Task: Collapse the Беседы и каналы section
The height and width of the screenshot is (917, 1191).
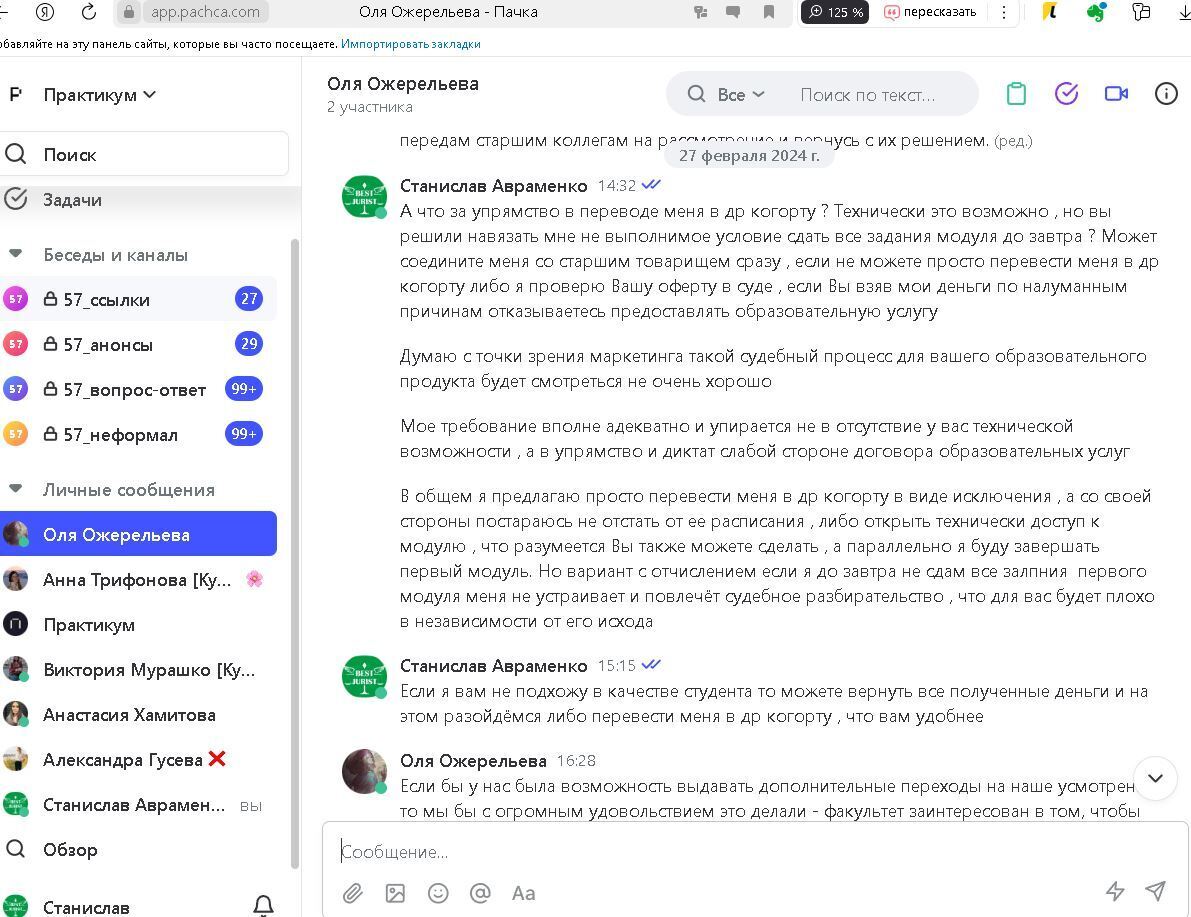Action: click(14, 254)
